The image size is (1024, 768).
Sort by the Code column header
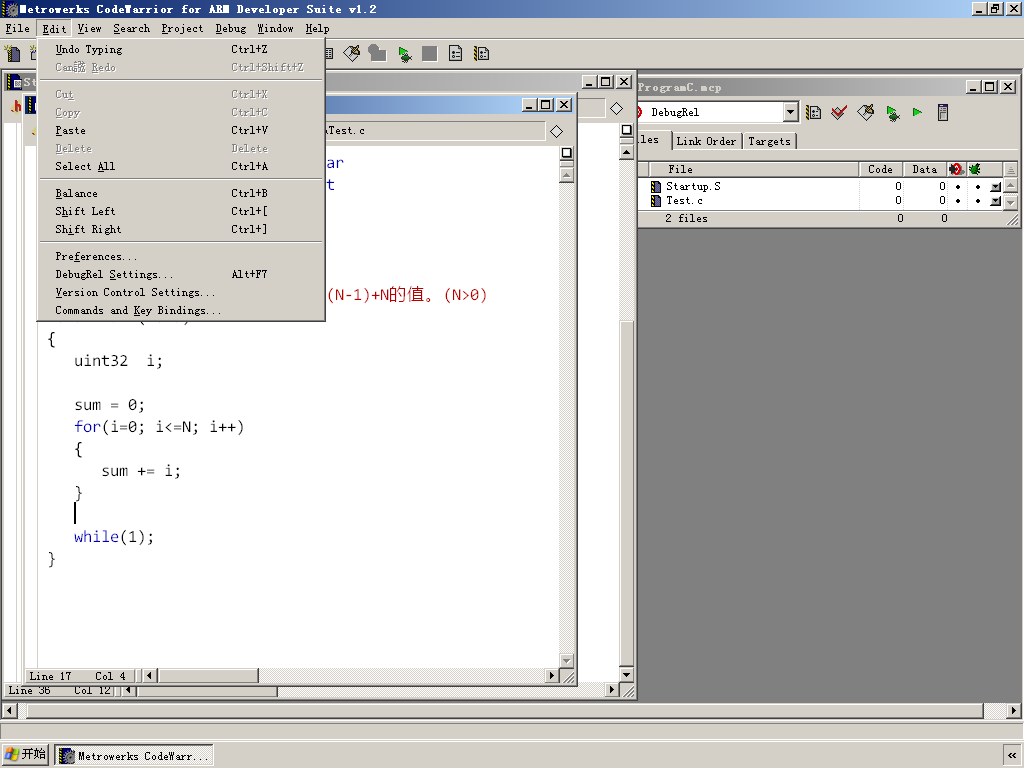pos(880,169)
